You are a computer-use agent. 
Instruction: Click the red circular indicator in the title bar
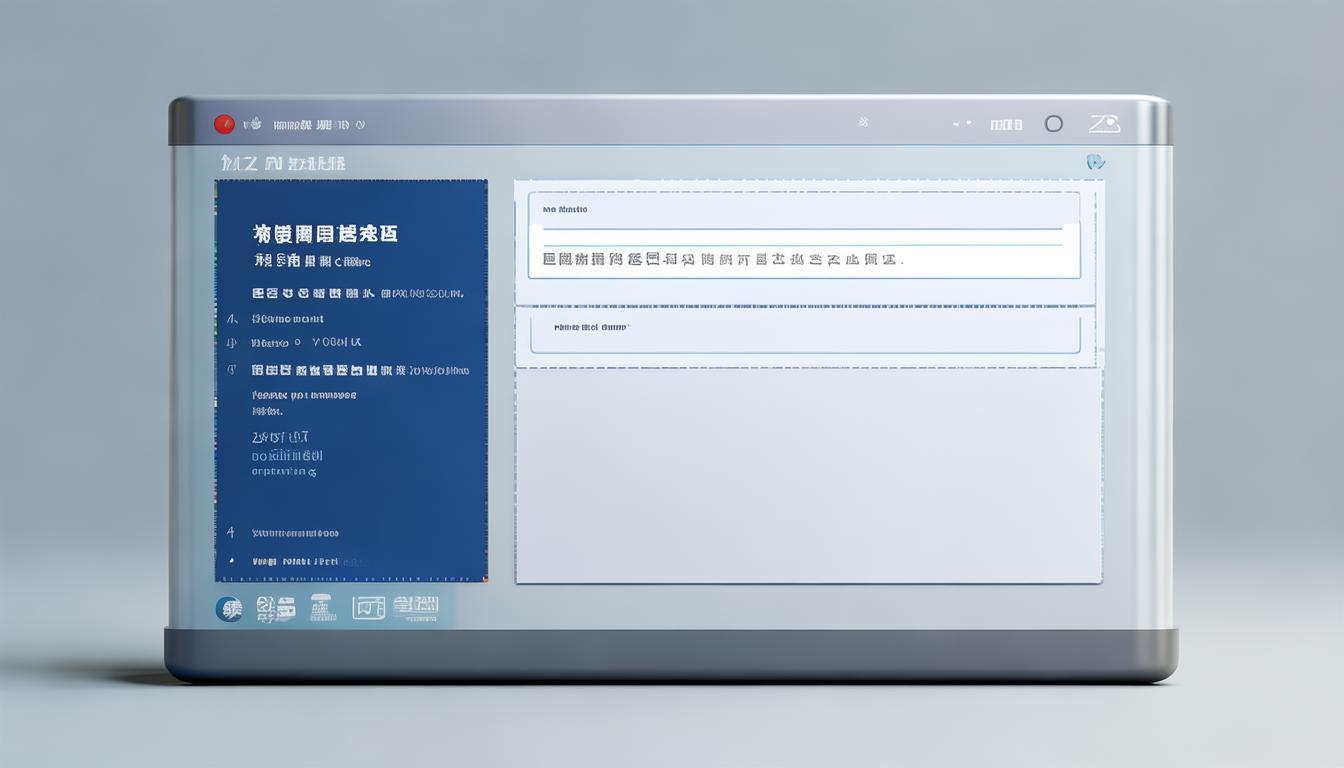pos(224,122)
